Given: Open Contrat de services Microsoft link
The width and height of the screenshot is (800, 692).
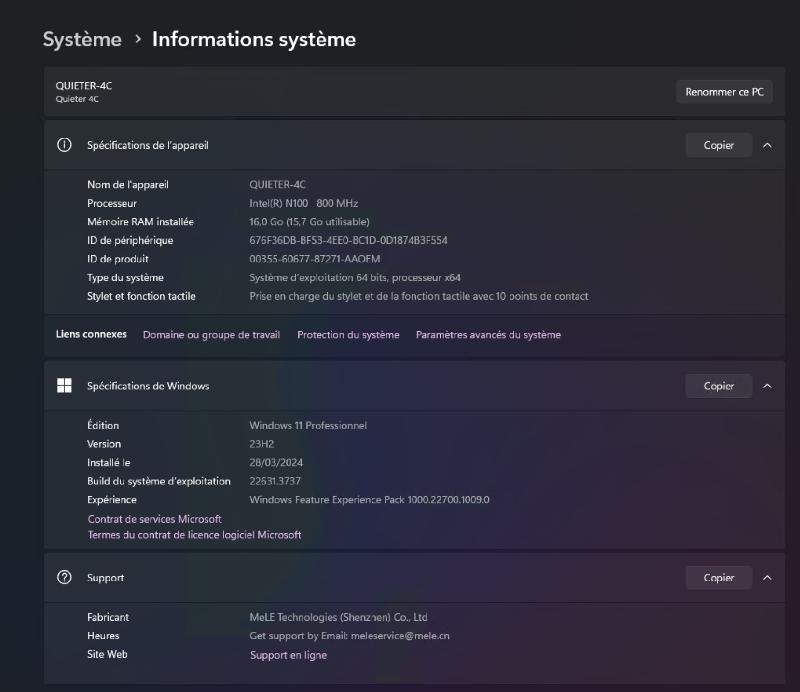Looking at the screenshot, I should click(155, 519).
